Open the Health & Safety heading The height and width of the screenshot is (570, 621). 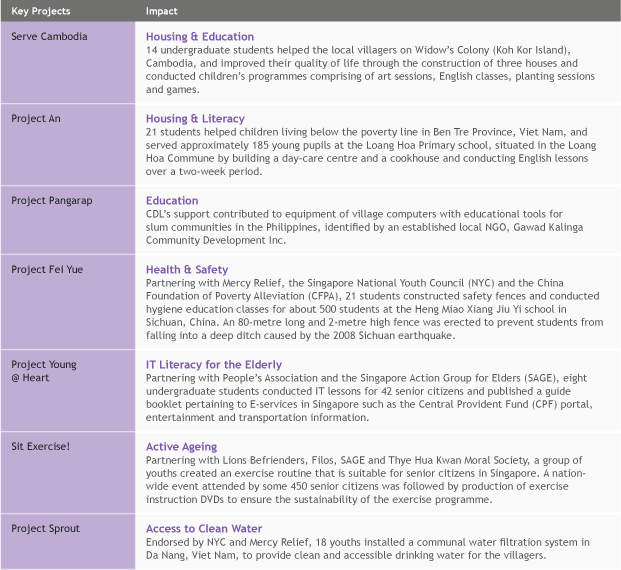tap(187, 270)
